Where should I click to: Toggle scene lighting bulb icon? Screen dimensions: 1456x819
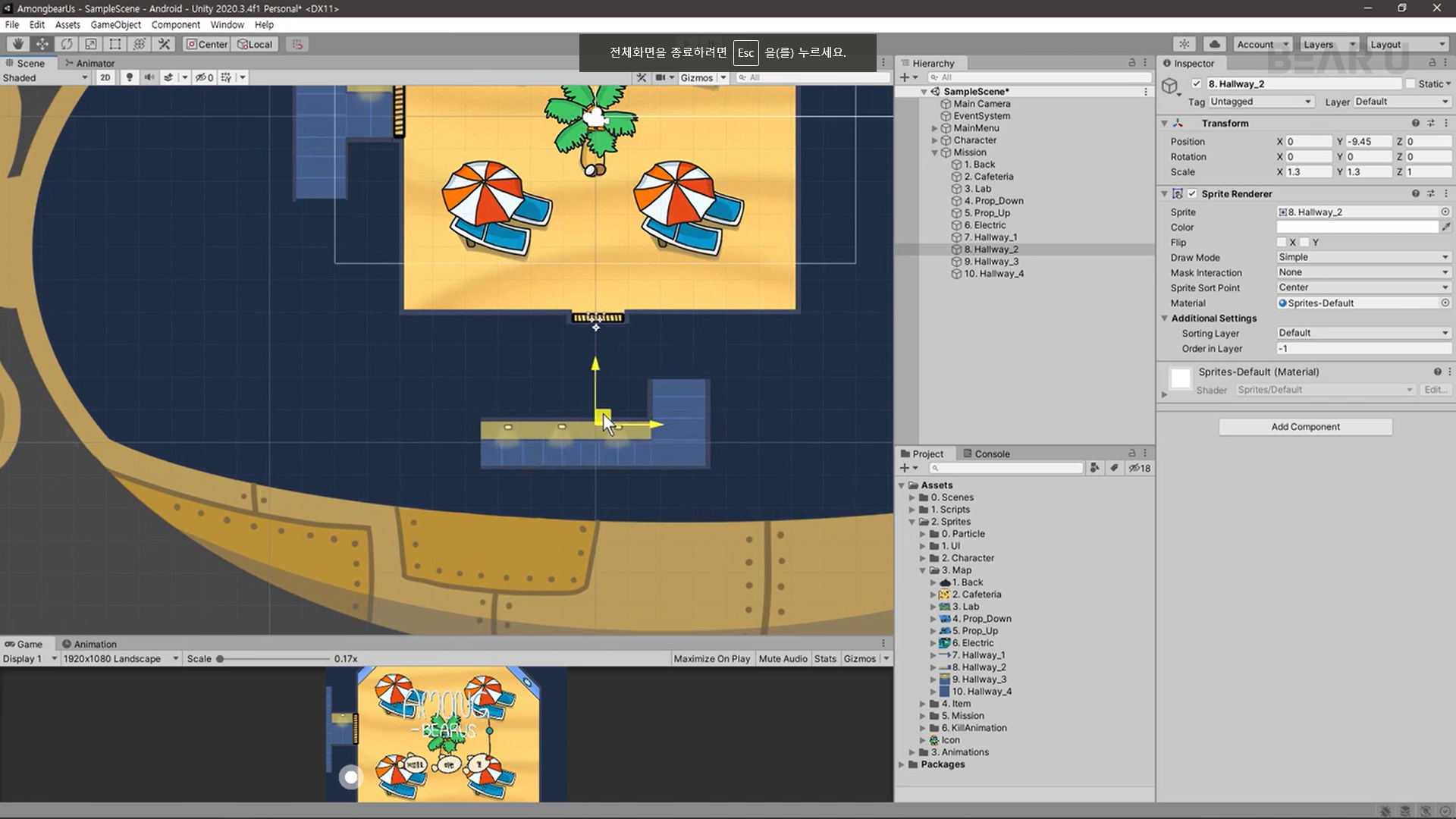tap(129, 77)
